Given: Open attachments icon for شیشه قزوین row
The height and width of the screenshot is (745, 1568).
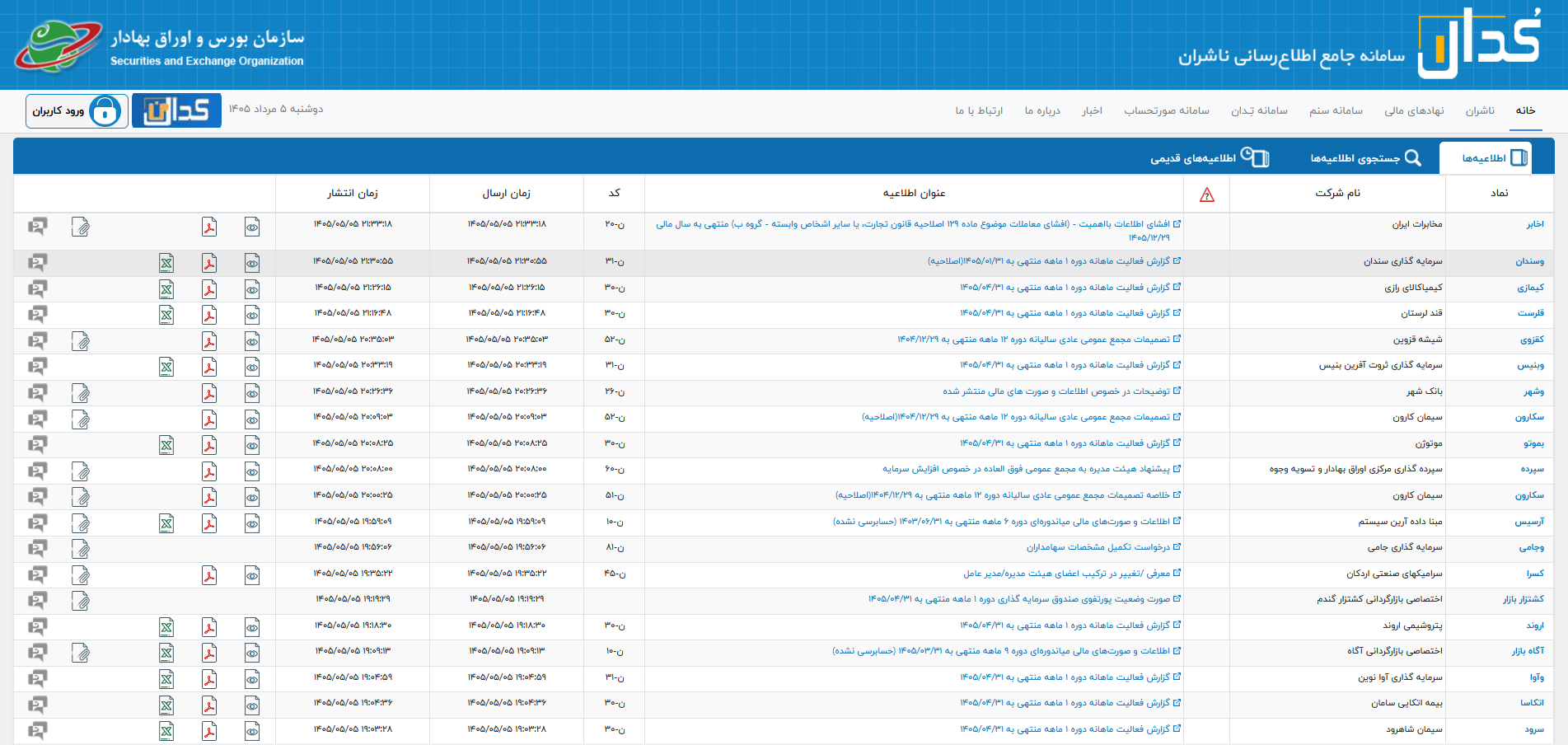Looking at the screenshot, I should coord(80,341).
